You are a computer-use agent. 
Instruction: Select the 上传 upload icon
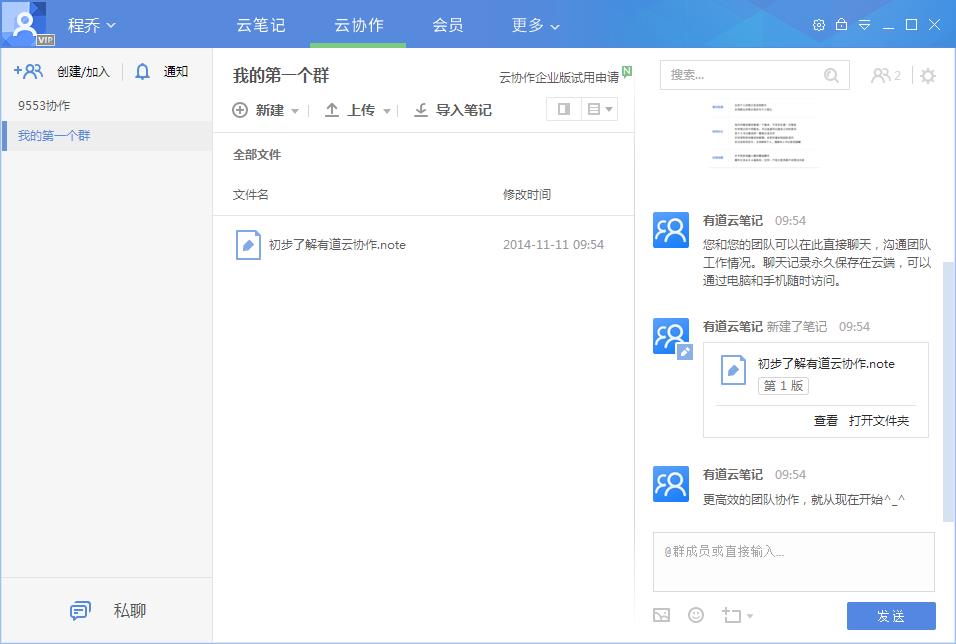pyautogui.click(x=331, y=110)
